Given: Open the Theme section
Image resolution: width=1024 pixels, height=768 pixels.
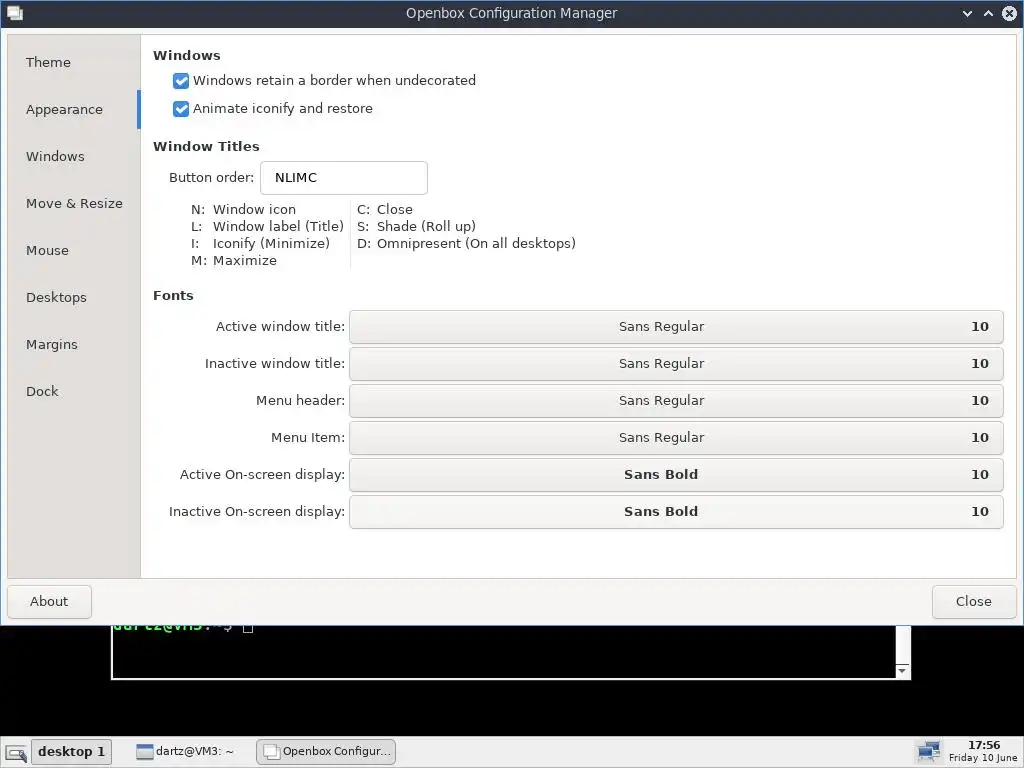Looking at the screenshot, I should 74,62.
